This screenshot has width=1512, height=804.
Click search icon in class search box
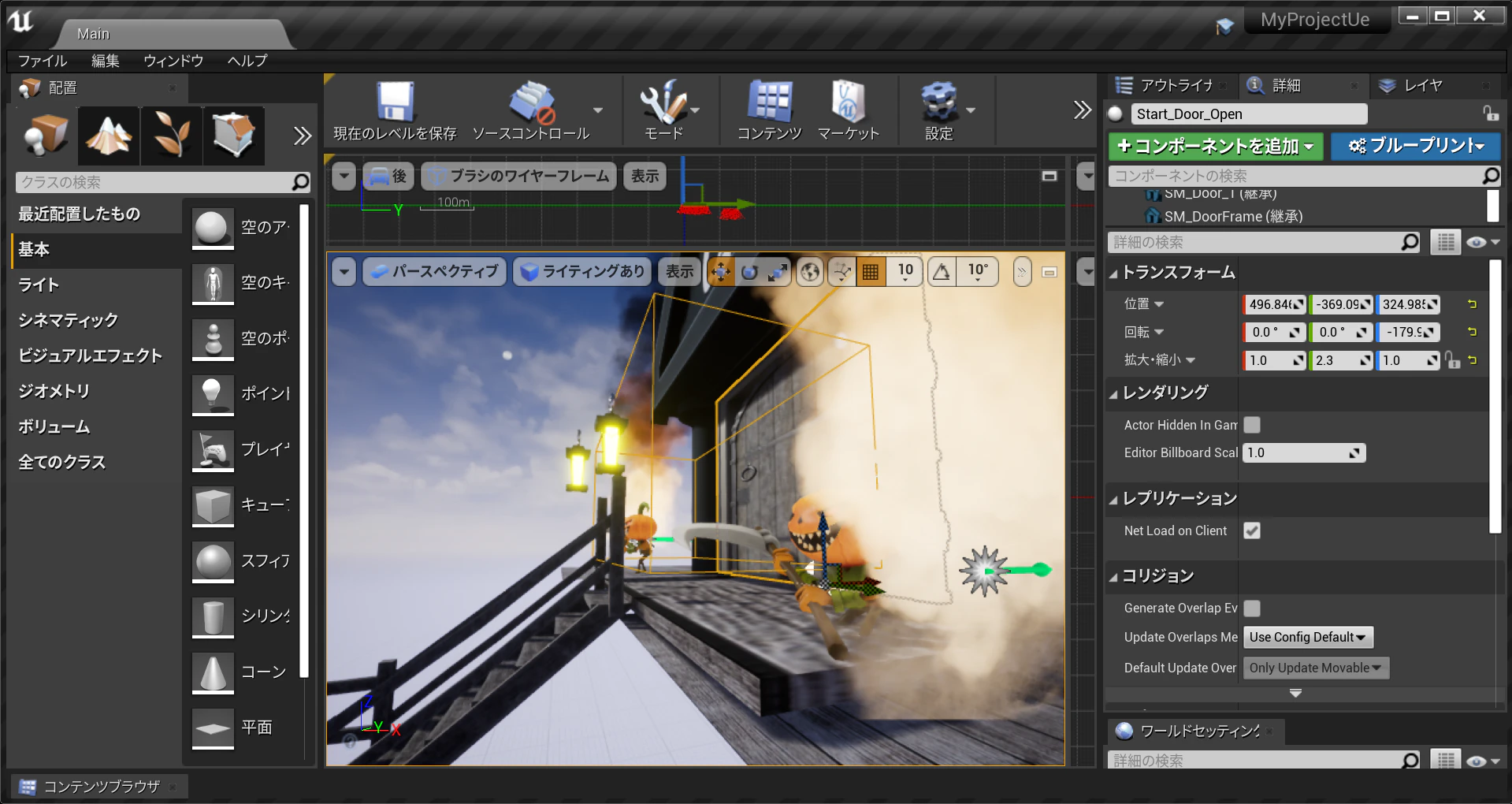point(300,182)
